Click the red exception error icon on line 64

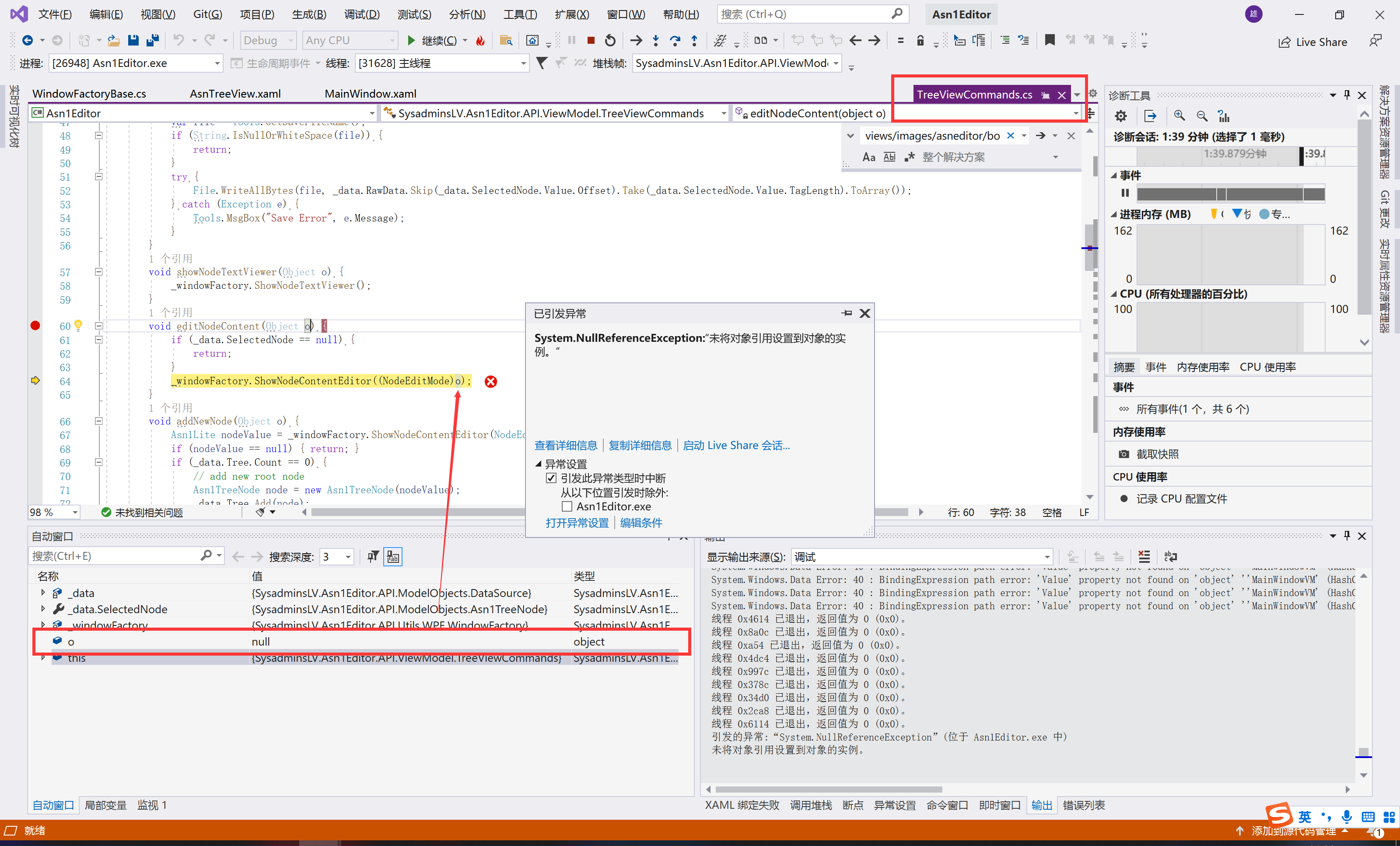click(490, 382)
